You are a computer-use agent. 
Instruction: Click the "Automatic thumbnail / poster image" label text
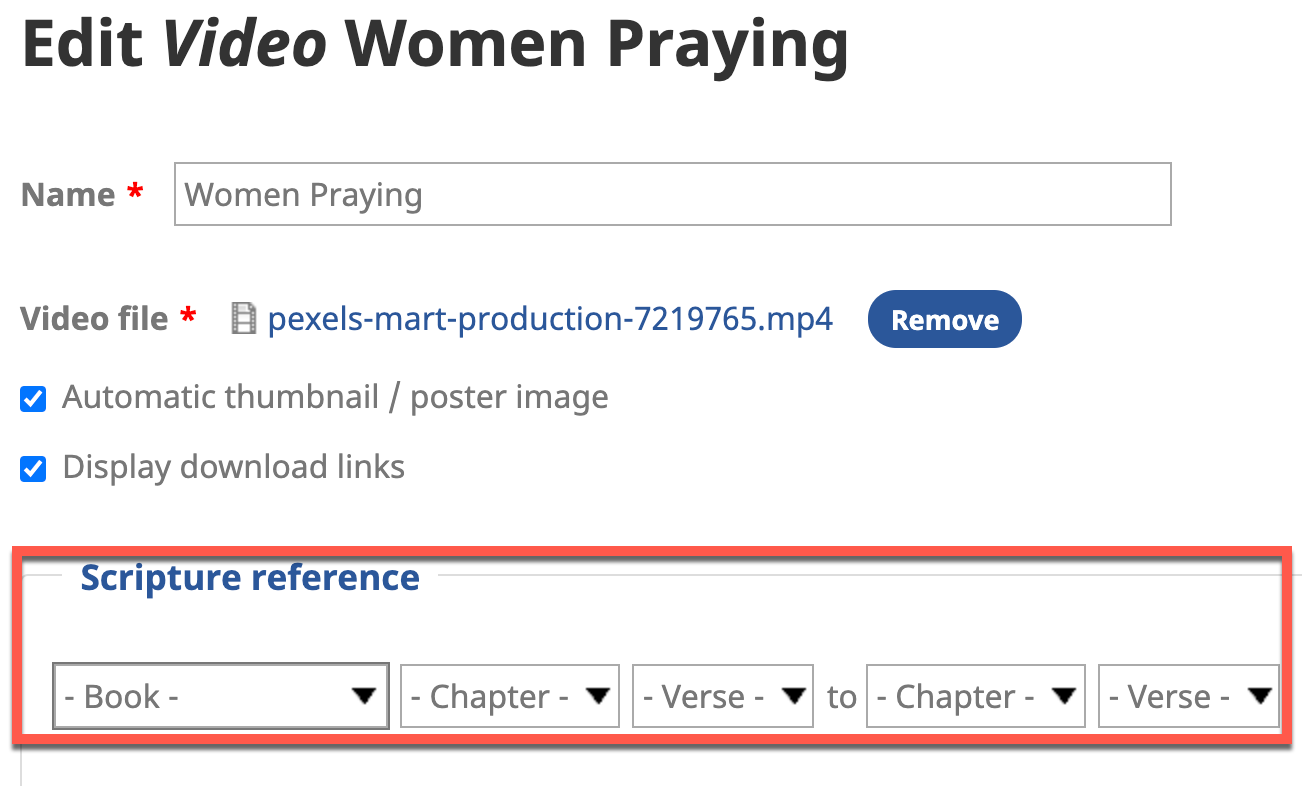pos(335,398)
